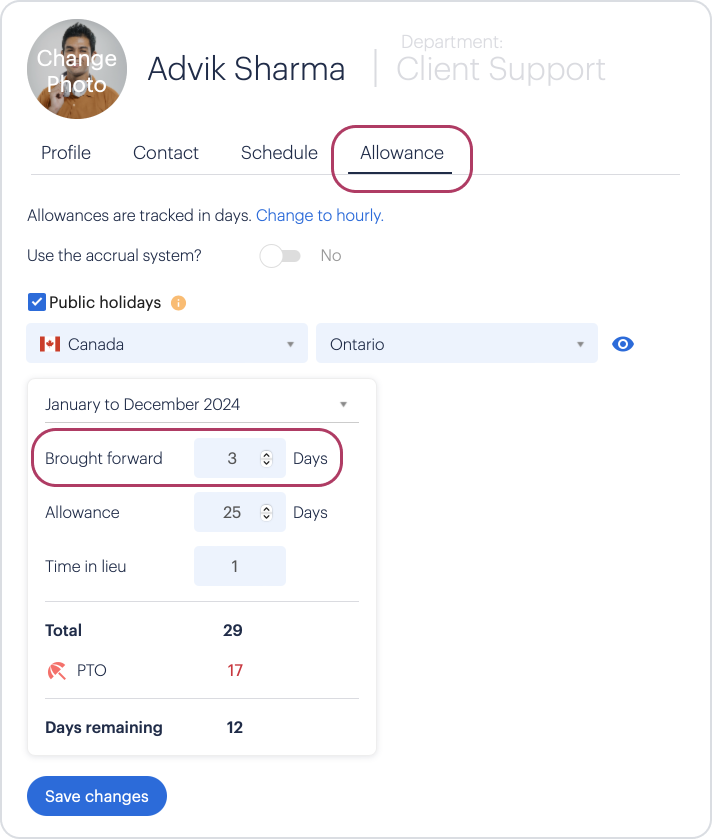The width and height of the screenshot is (712, 839).
Task: Select the Allowance tab
Action: [x=402, y=153]
